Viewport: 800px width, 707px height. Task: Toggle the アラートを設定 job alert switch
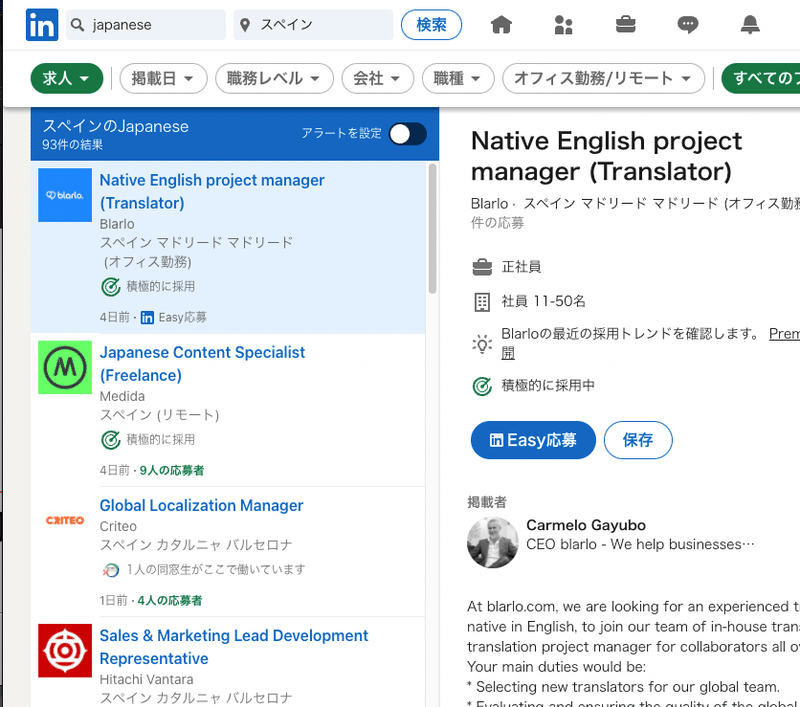click(x=408, y=134)
